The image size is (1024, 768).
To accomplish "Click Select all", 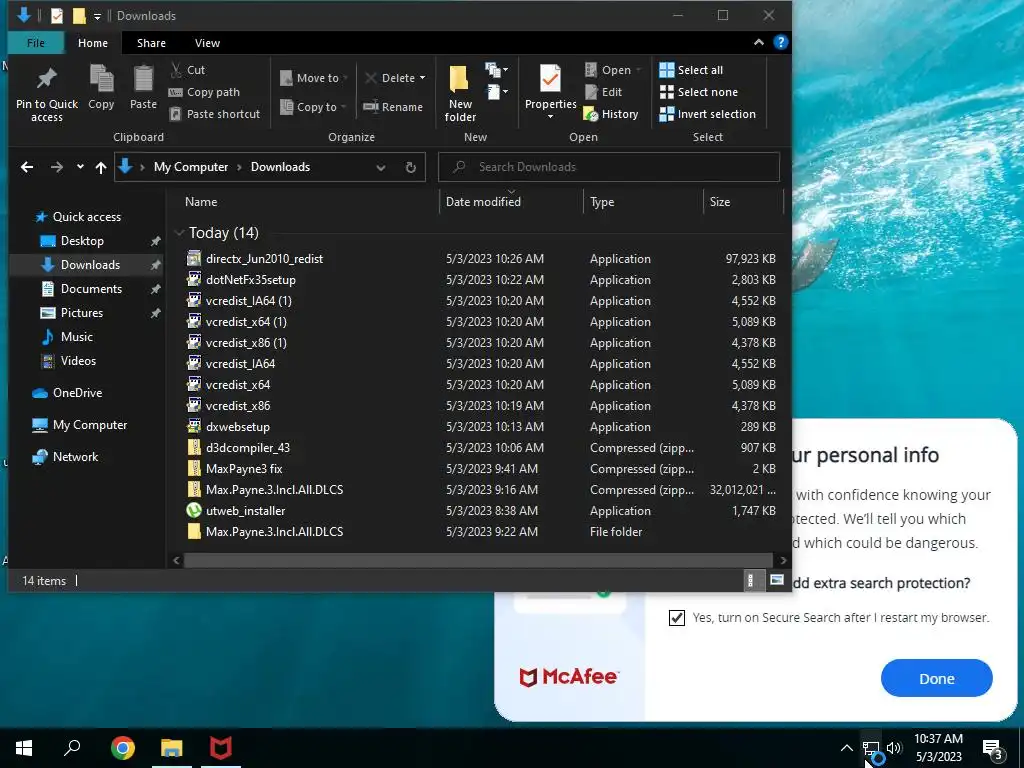I will (691, 70).
